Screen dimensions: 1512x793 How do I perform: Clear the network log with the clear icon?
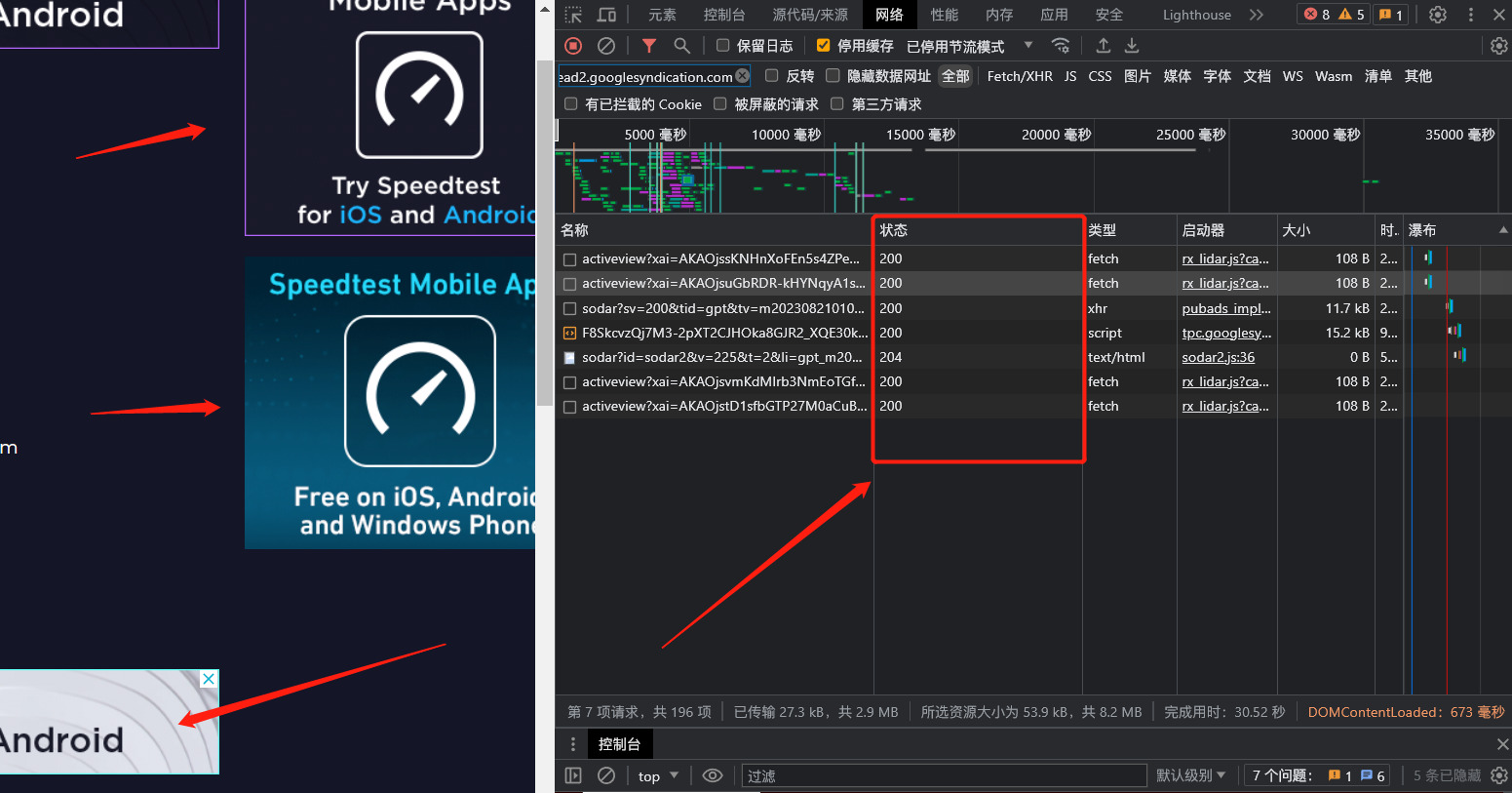click(606, 46)
